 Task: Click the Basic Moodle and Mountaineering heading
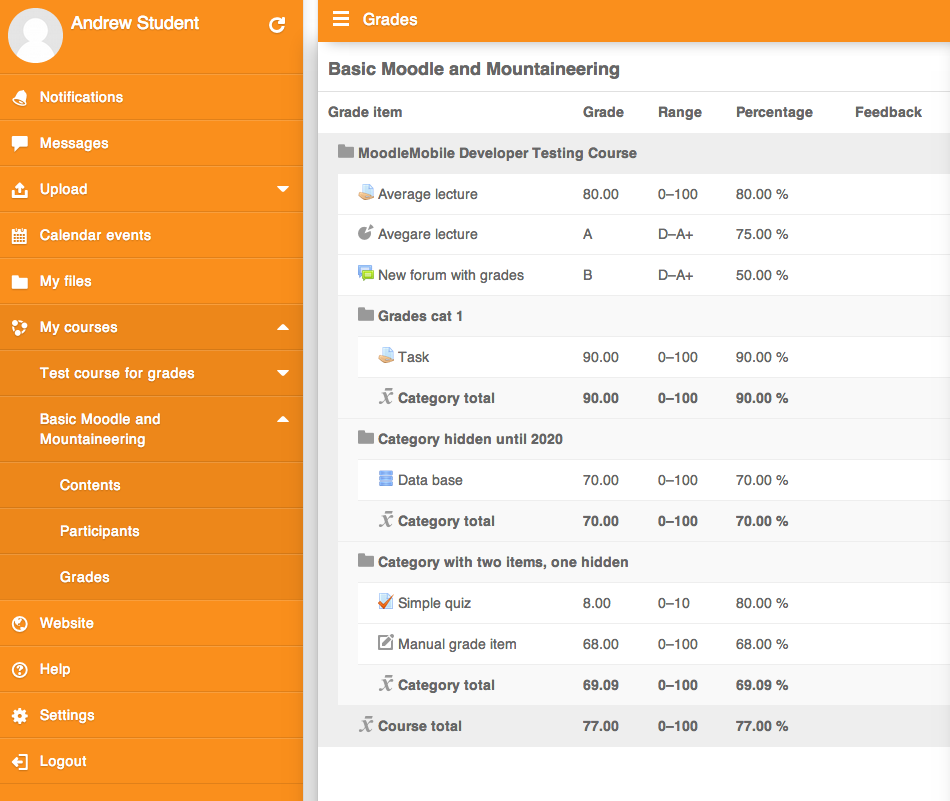(x=474, y=69)
